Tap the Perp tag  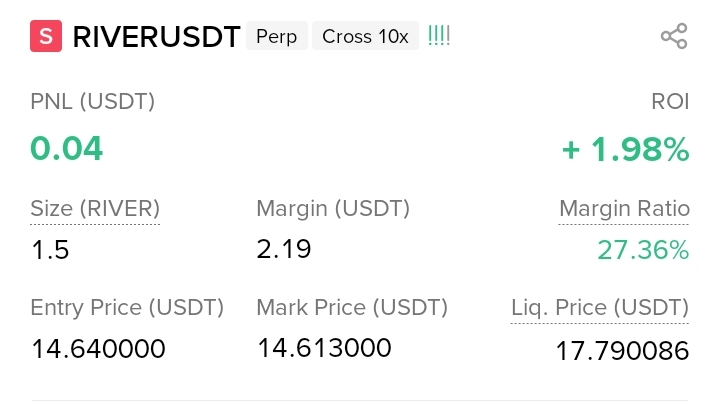[276, 36]
